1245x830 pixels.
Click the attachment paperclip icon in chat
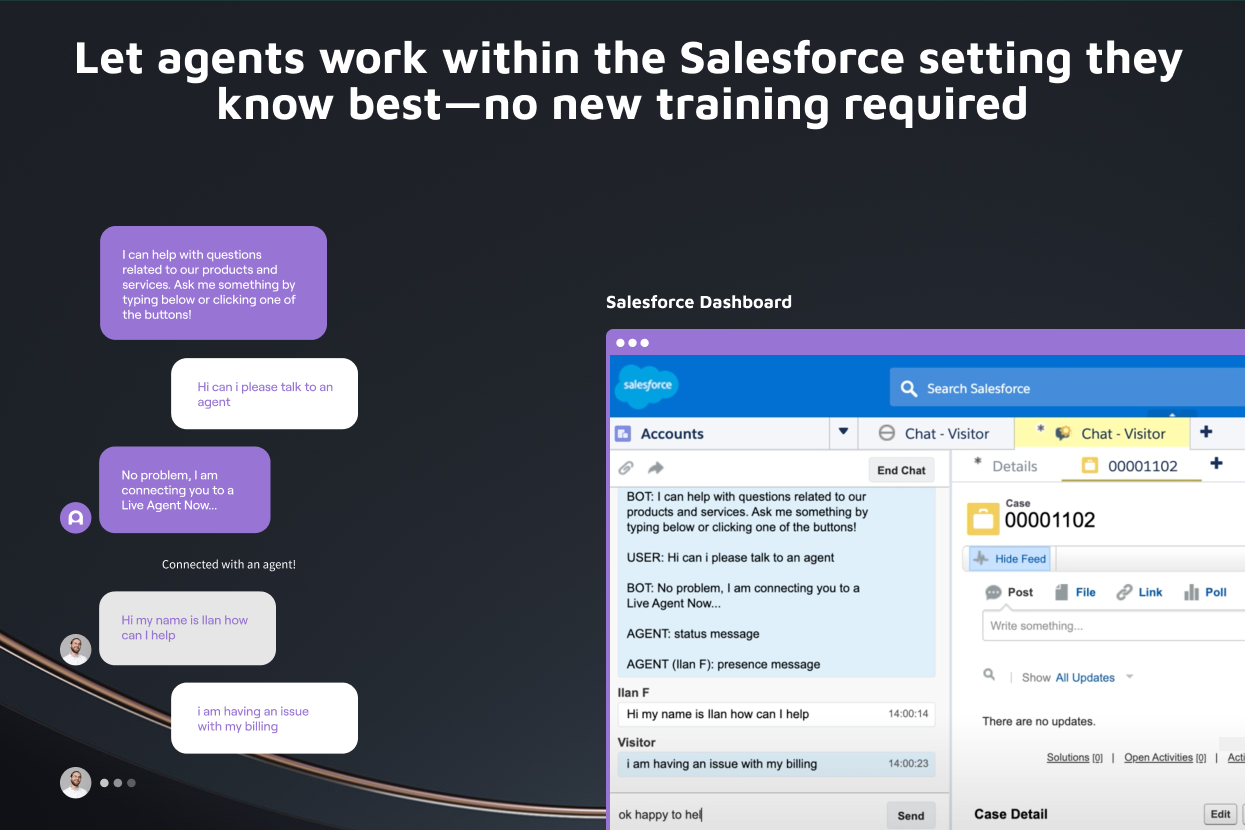click(x=626, y=467)
